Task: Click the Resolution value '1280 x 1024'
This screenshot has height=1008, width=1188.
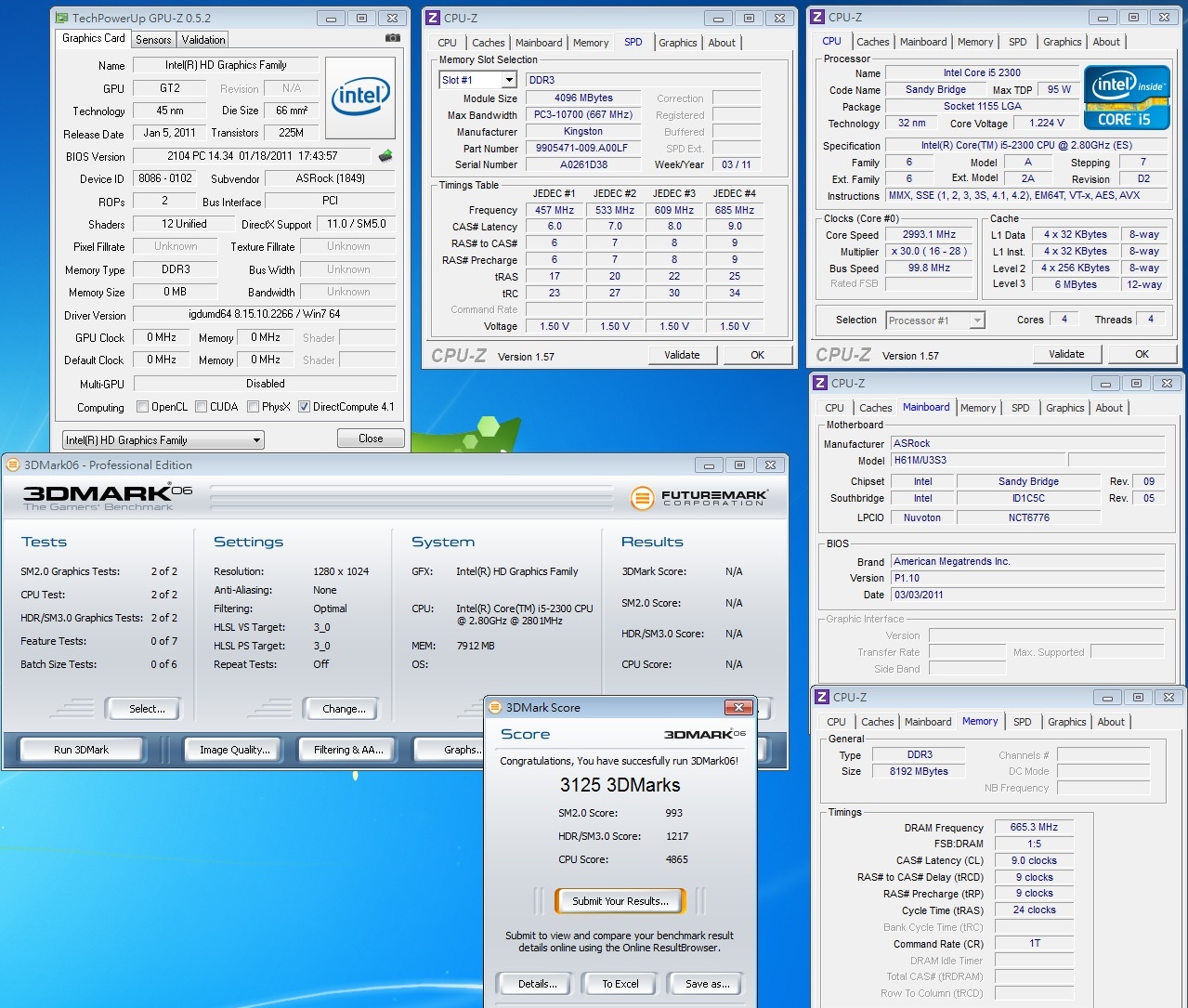Action: tap(341, 571)
